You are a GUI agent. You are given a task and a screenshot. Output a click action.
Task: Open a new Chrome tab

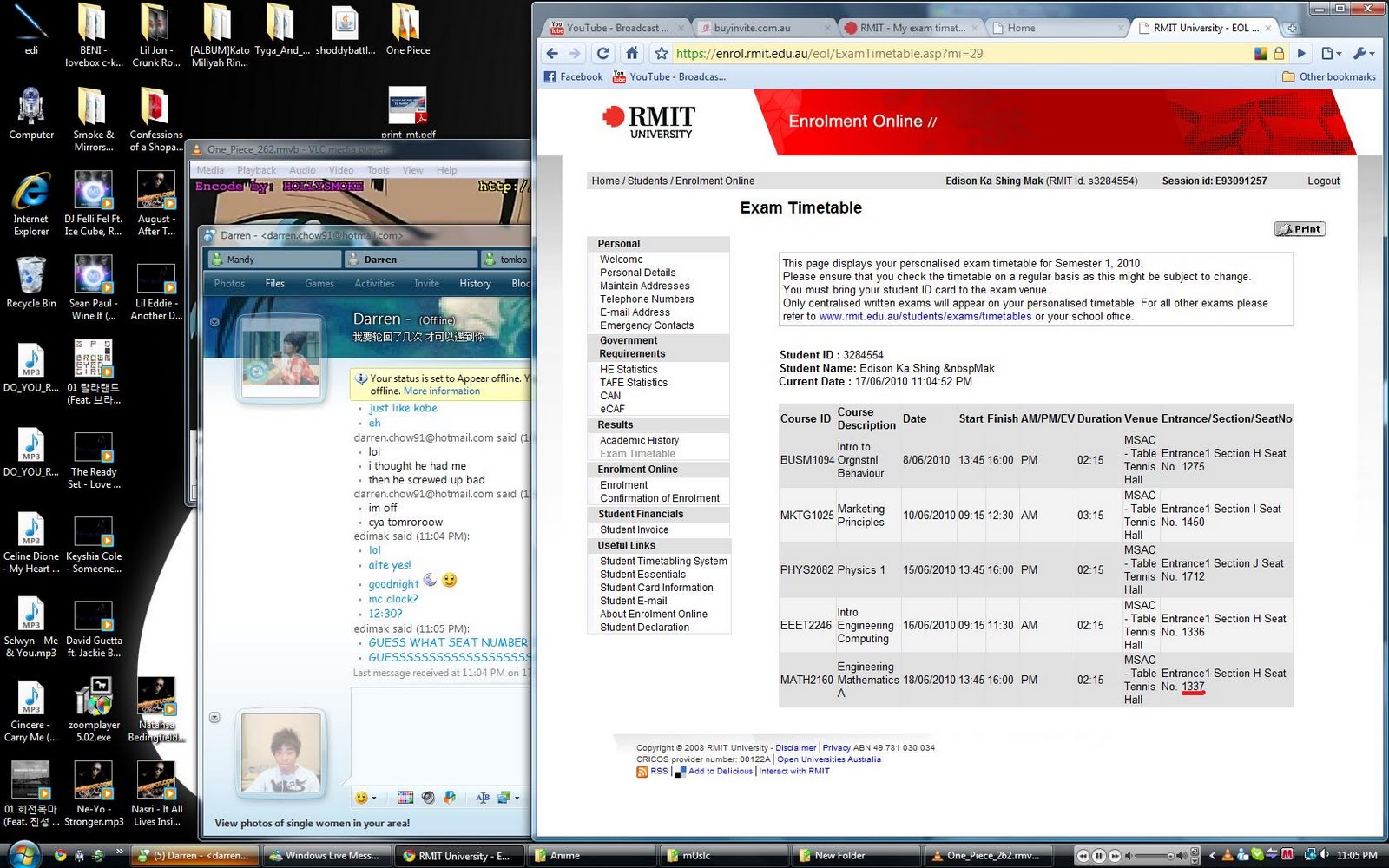pyautogui.click(x=1292, y=28)
